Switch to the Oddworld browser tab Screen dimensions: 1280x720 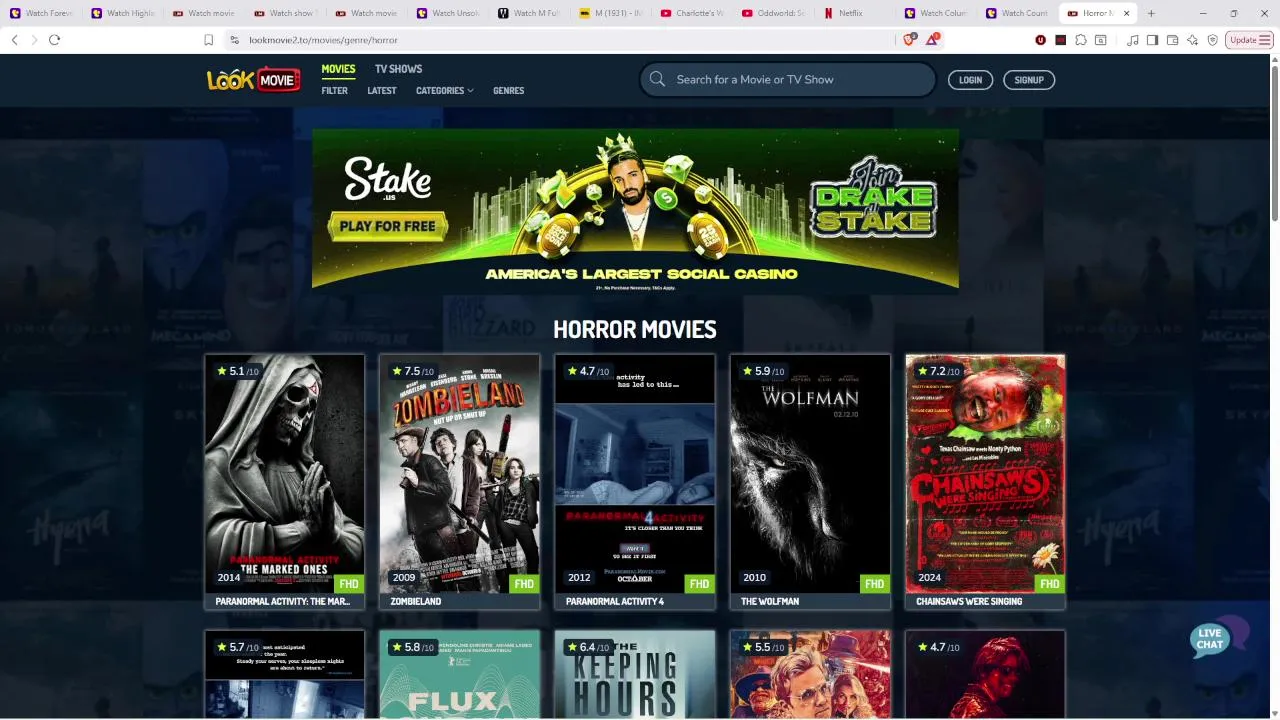tap(773, 13)
